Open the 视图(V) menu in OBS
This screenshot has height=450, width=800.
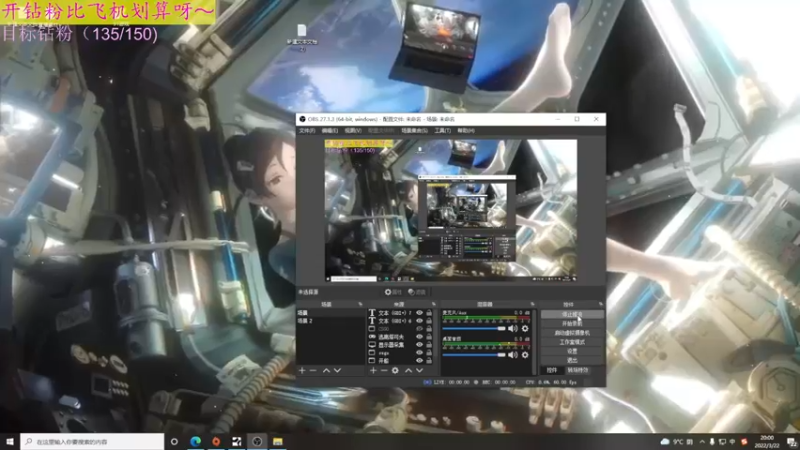(353, 131)
